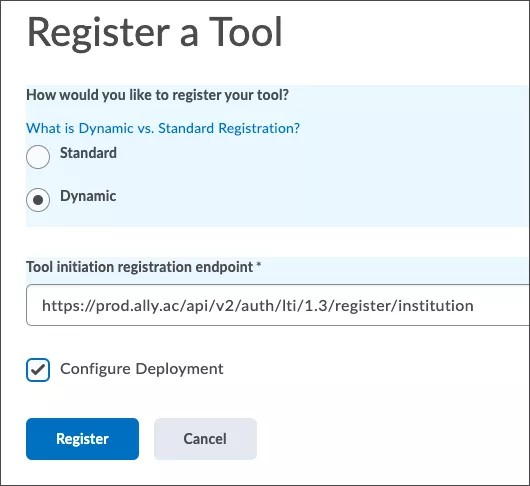Open 'What is Dynamic vs. Standard Registration?' link
Viewport: 530px width, 486px height.
(163, 128)
